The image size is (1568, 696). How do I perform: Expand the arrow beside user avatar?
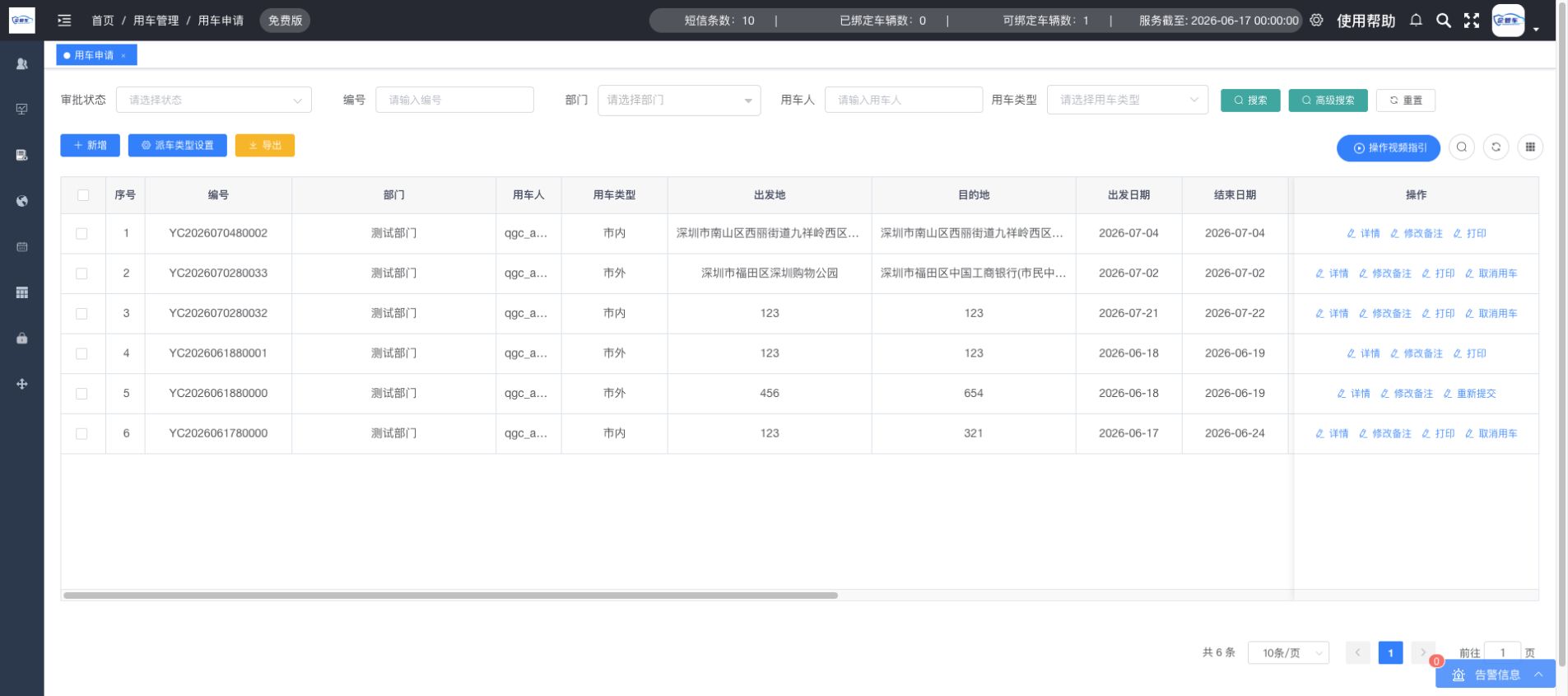1536,29
